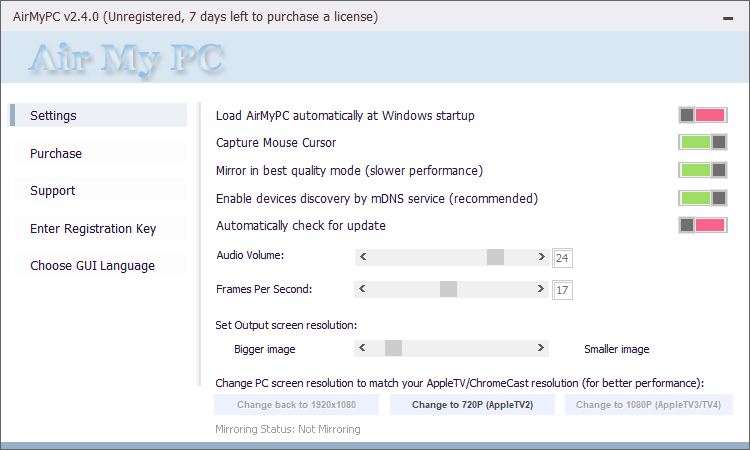
Task: Open the Purchase section
Action: tap(98, 154)
